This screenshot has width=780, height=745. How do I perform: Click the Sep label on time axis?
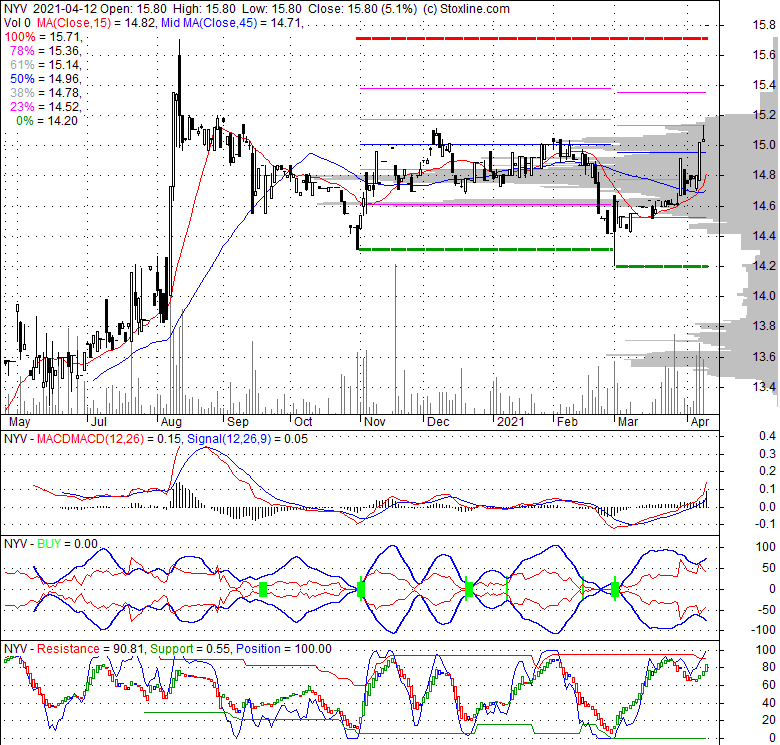click(x=237, y=422)
